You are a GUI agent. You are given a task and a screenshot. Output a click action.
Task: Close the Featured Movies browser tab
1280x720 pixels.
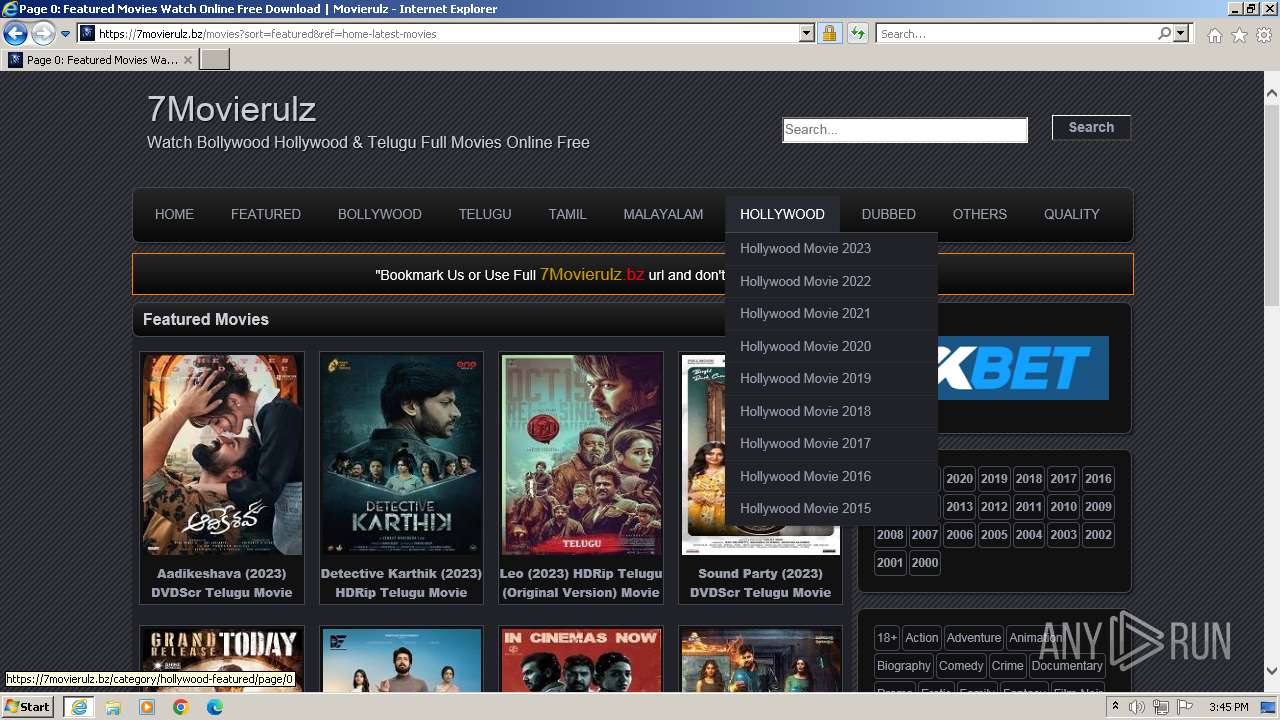point(188,60)
